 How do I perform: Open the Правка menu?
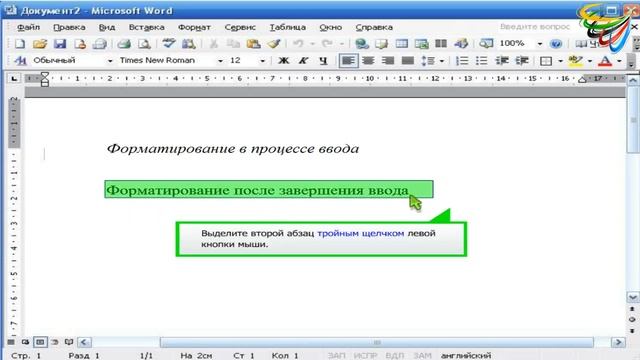coord(69,27)
